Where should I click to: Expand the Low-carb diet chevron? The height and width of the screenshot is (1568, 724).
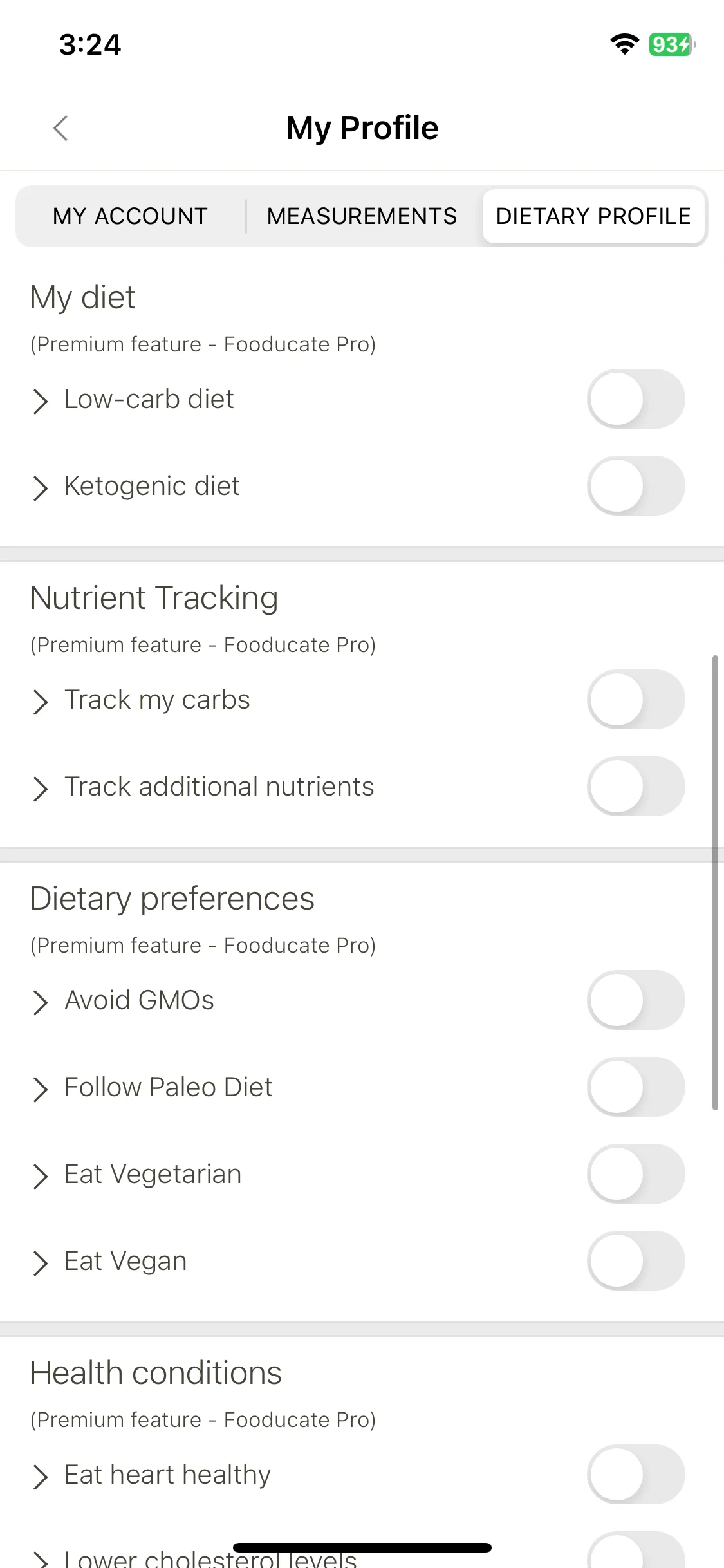[40, 400]
